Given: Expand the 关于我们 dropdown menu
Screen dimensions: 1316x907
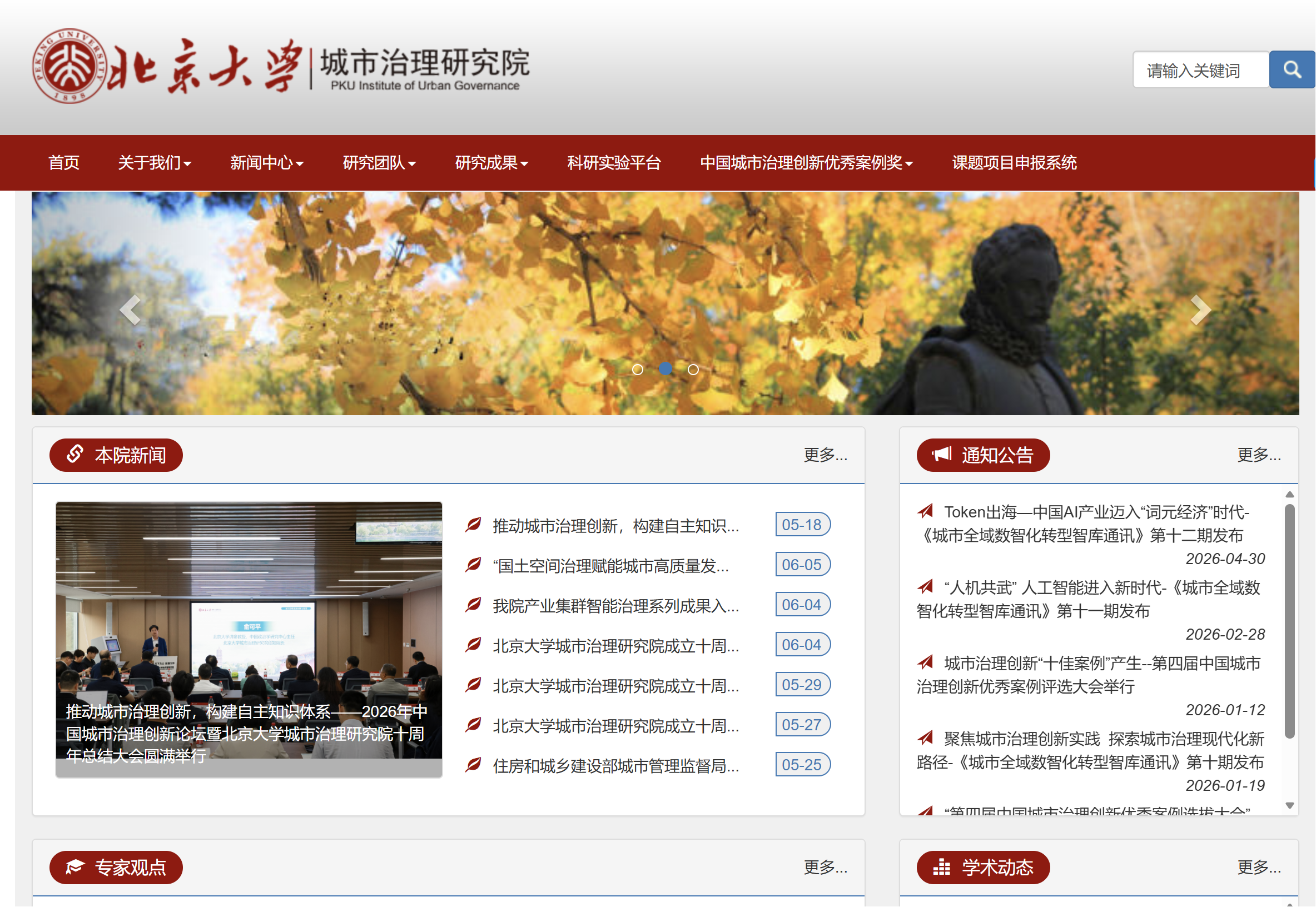Looking at the screenshot, I should tap(155, 163).
